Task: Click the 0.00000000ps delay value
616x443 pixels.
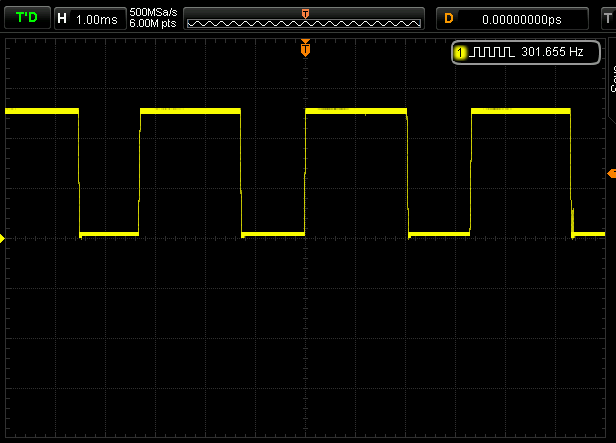Action: (x=520, y=18)
